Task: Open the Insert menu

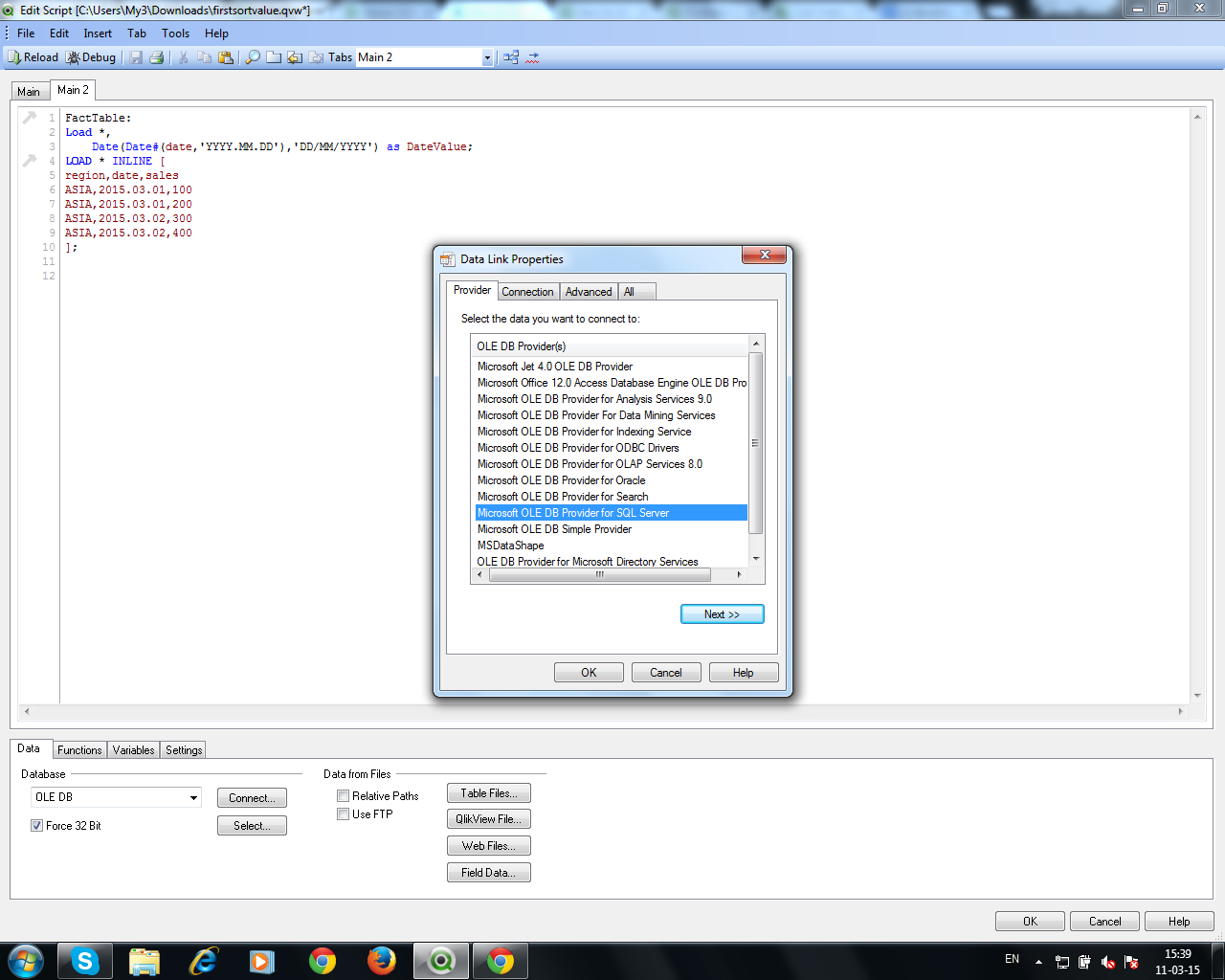Action: [98, 33]
